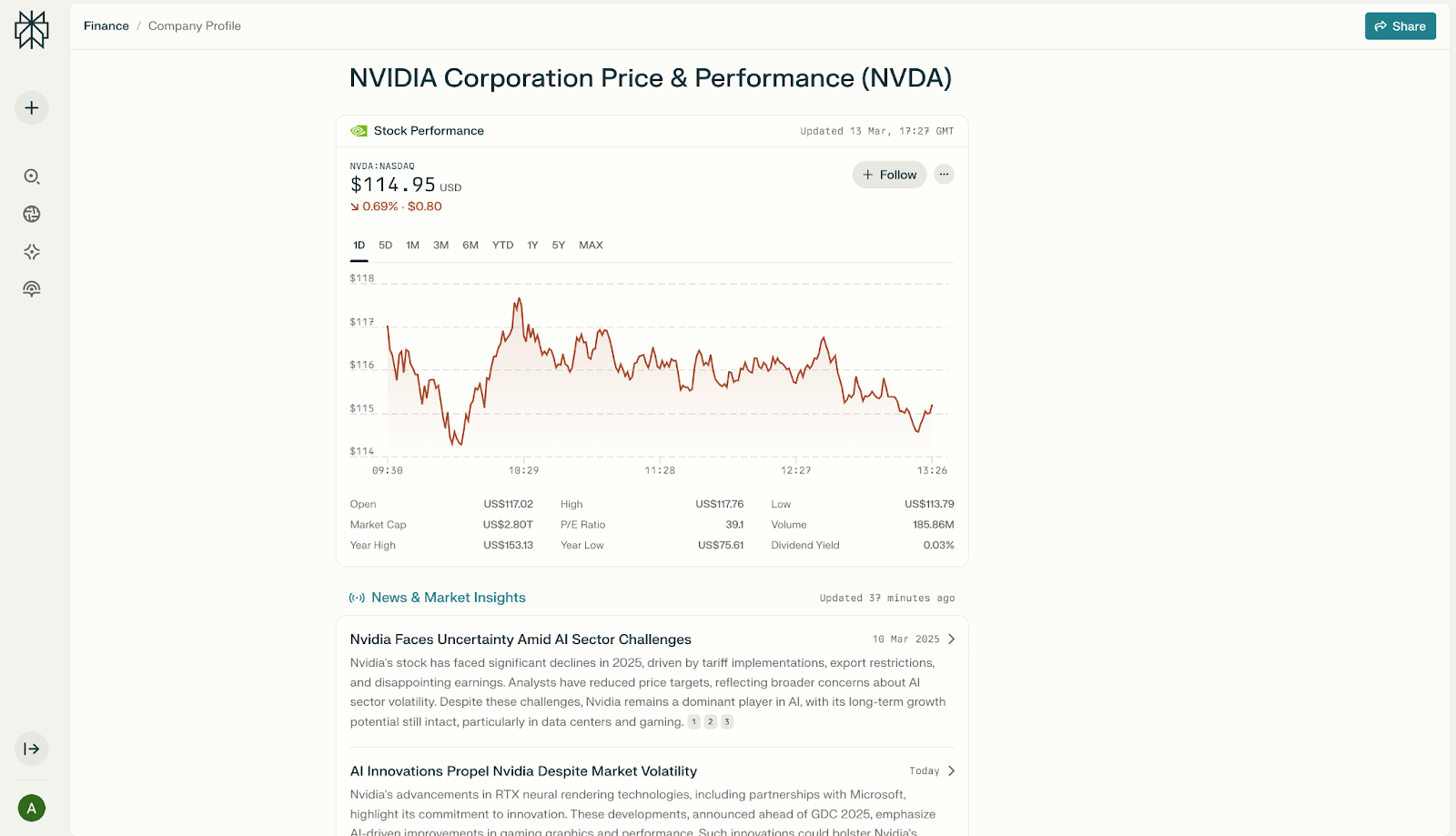Select the 1Y chart range
Screen dimensions: 1456x836
click(532, 246)
